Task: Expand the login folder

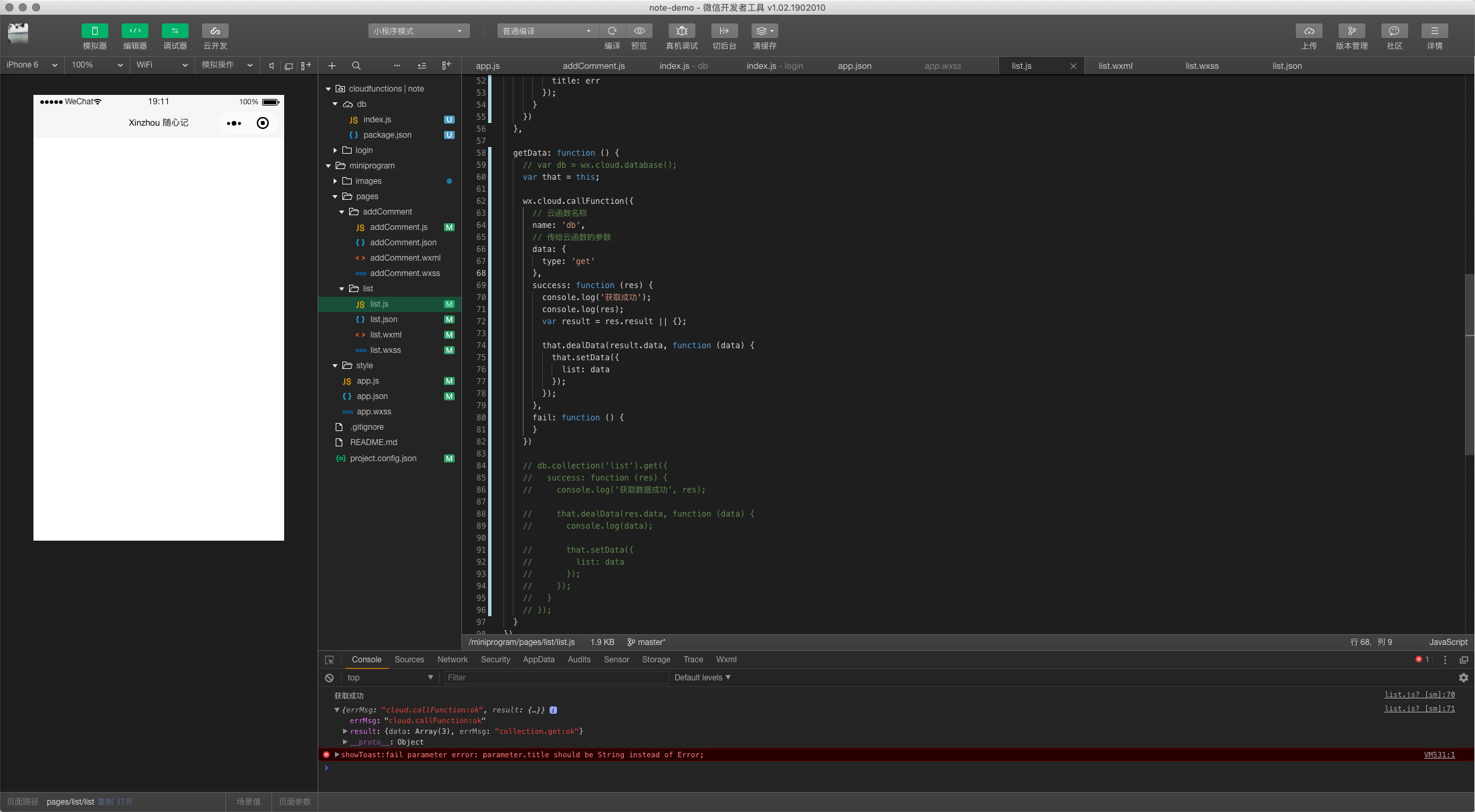Action: (335, 150)
